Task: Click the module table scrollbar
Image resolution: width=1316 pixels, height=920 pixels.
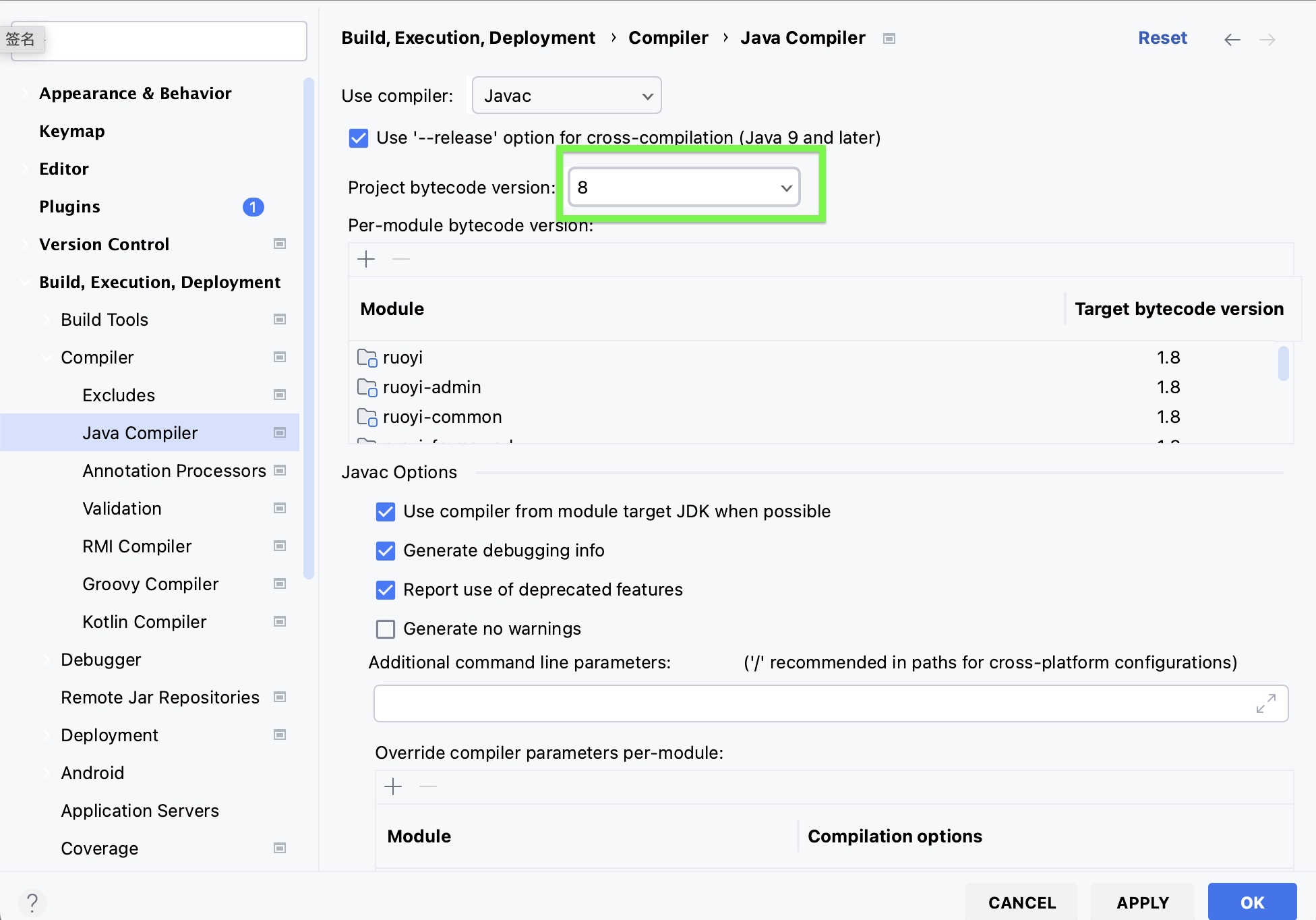Action: 1283,364
